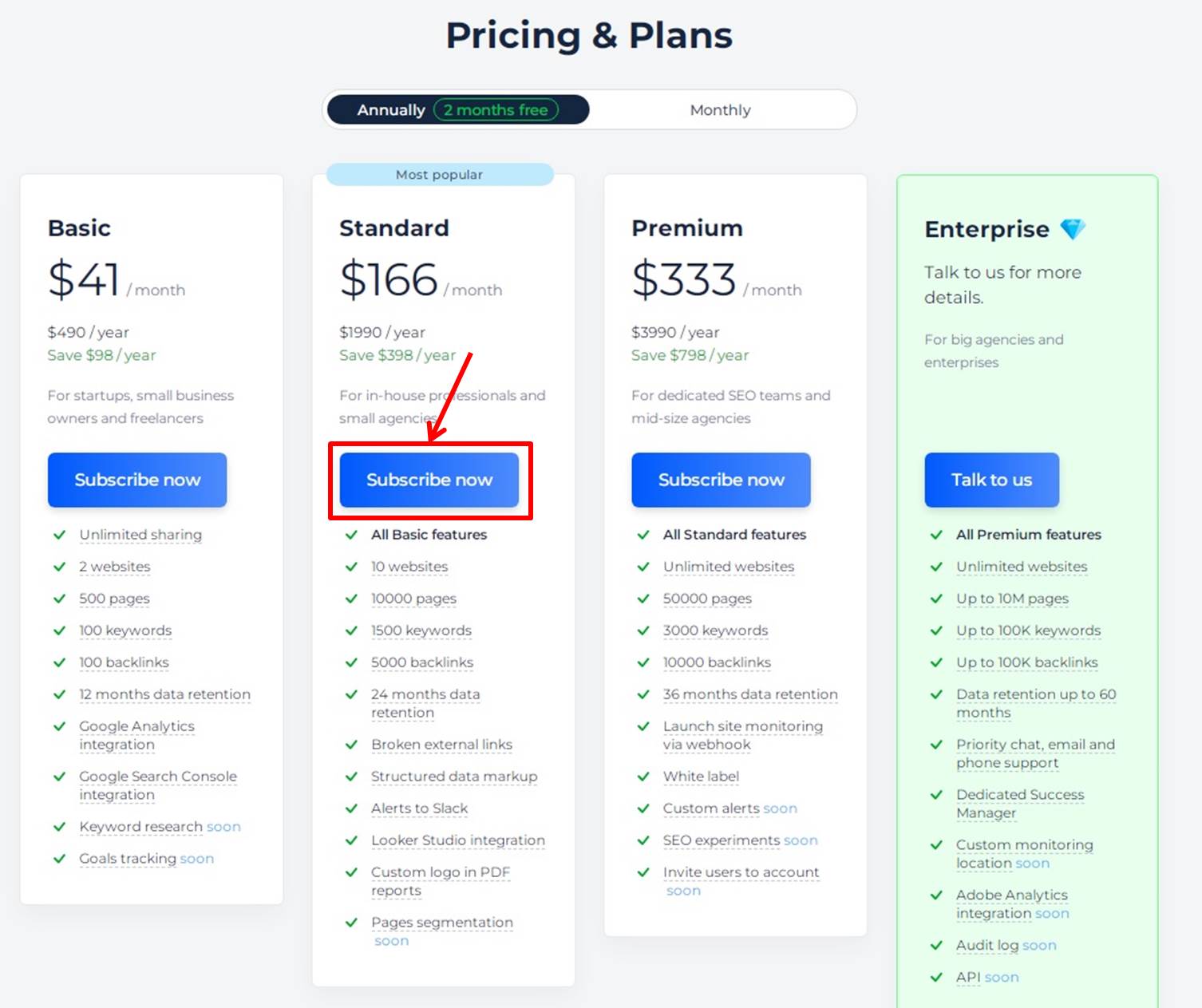Screen dimensions: 1202x1008
Task: Subscribe to the Basic plan
Action: (137, 480)
